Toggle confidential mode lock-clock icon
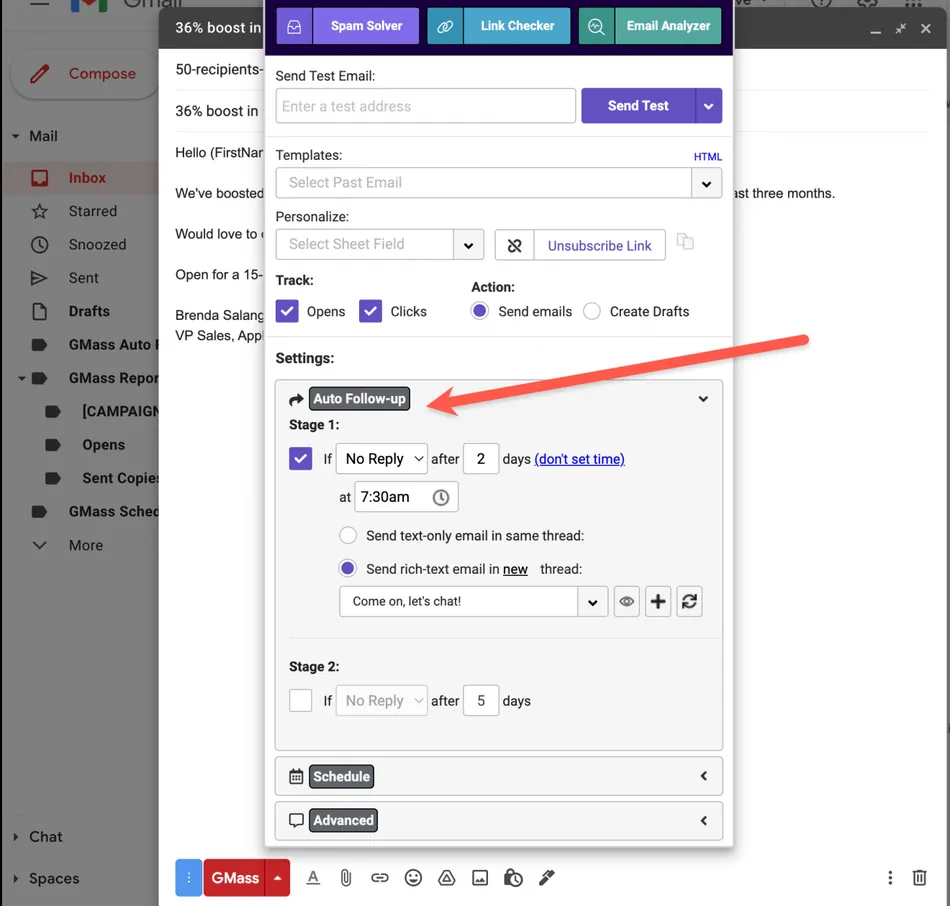 click(x=513, y=878)
